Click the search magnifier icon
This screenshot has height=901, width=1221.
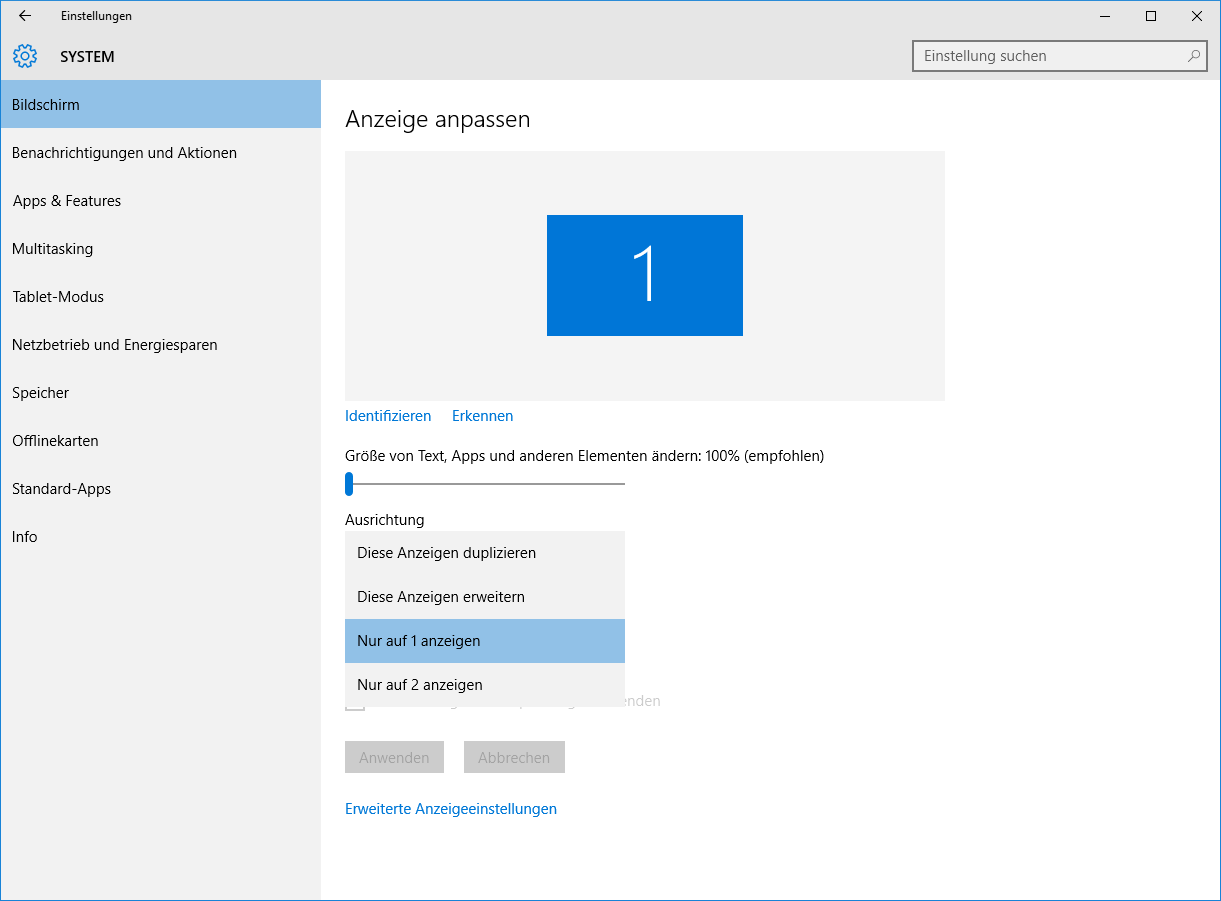click(x=1193, y=56)
